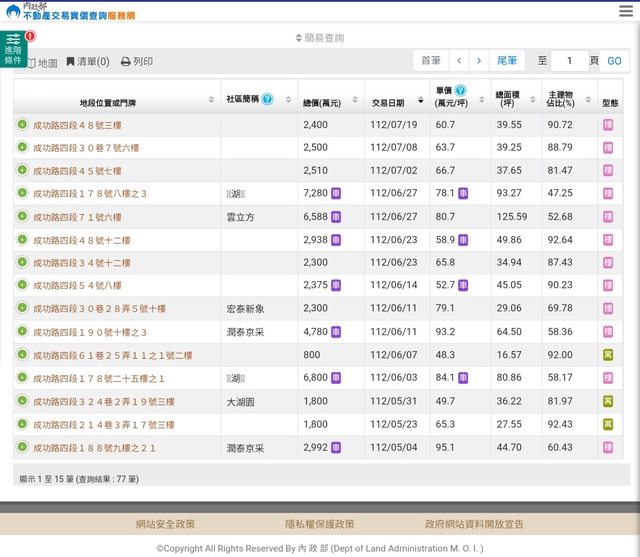Click the help icon beside 單價 header
This screenshot has height=557, width=640.
coord(460,91)
